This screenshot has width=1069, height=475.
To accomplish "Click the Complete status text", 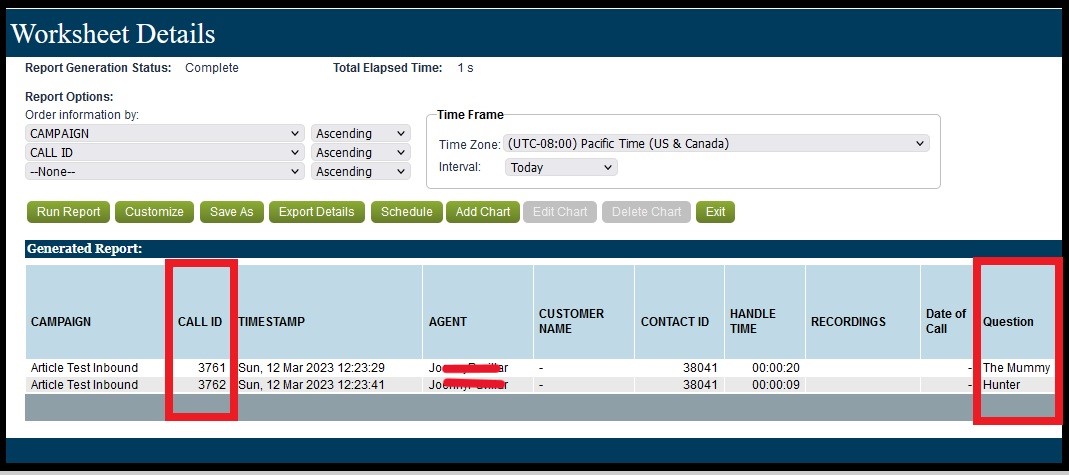I will point(212,68).
